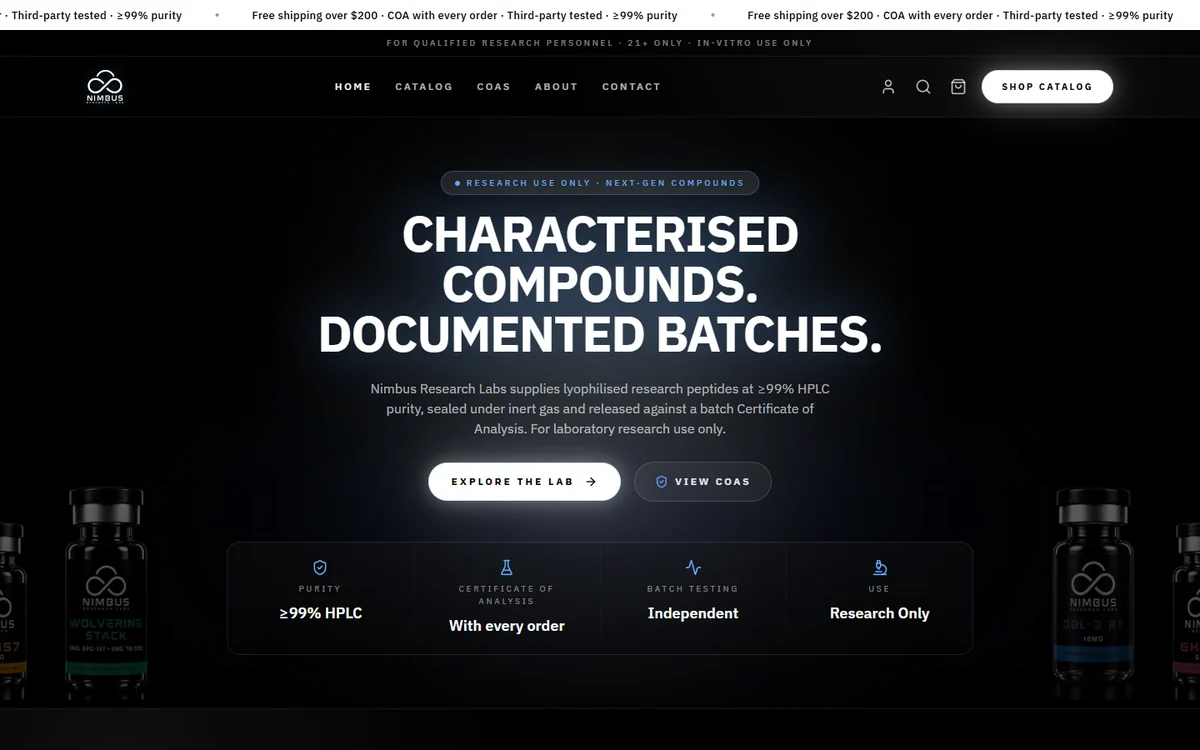Open the shopping cart icon
Screen dimensions: 1200x750
958,87
